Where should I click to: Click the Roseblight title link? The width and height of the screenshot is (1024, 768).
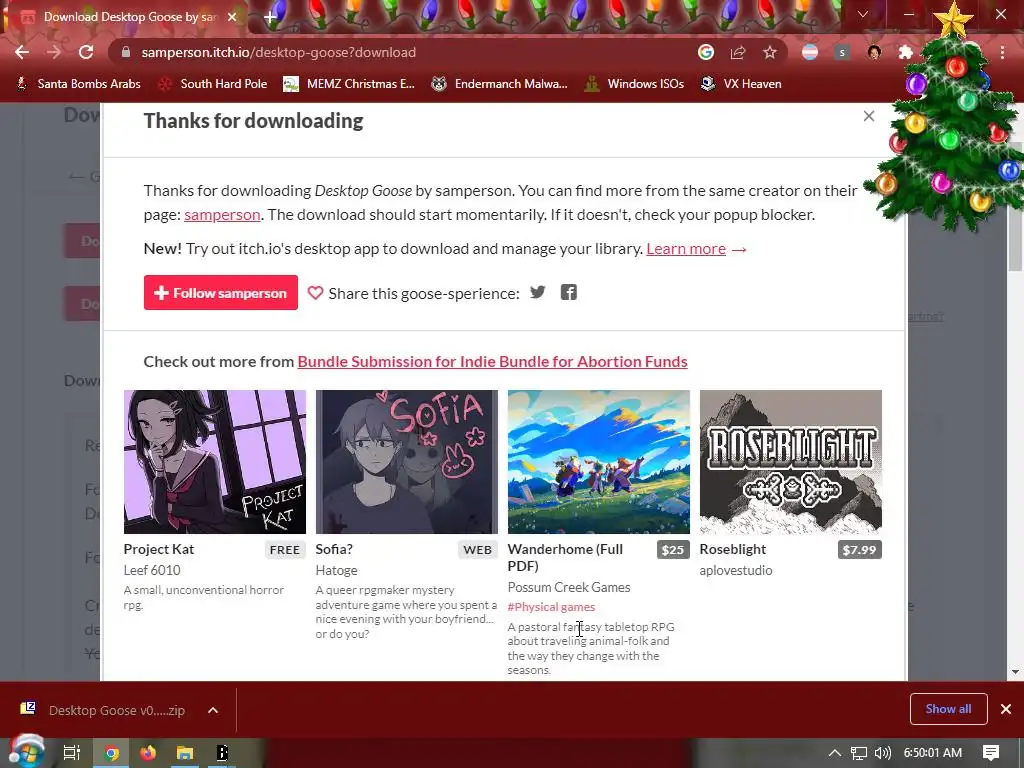733,549
